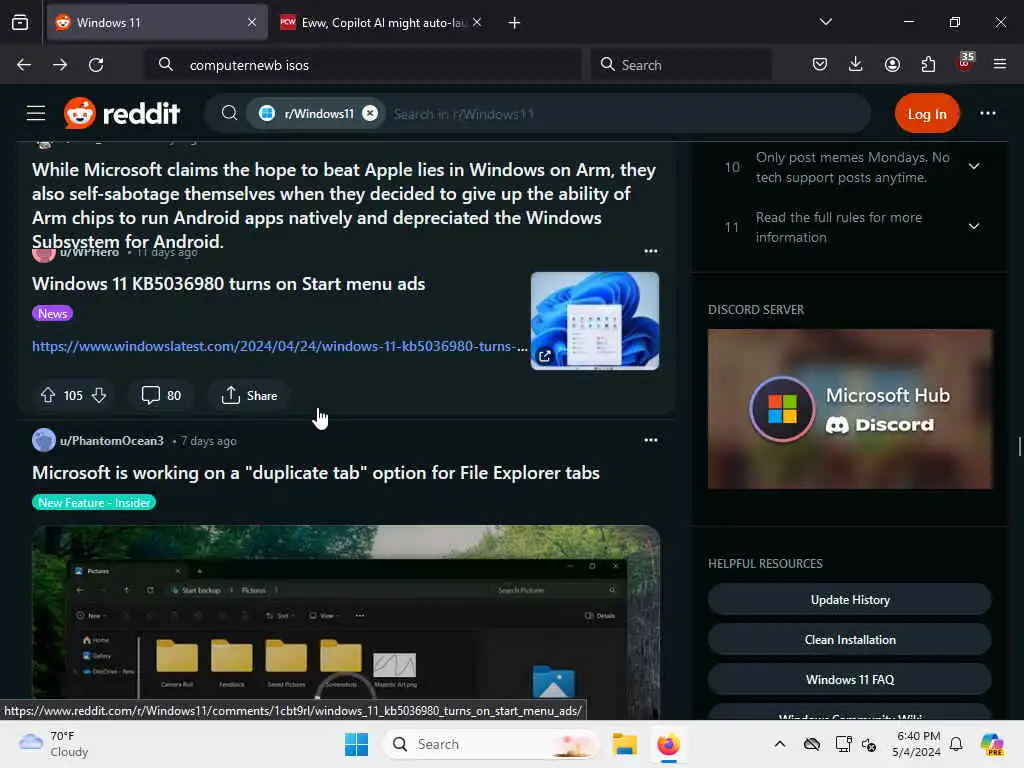Expand rule 10 about memes Mondays
This screenshot has height=768, width=1024.
[974, 167]
